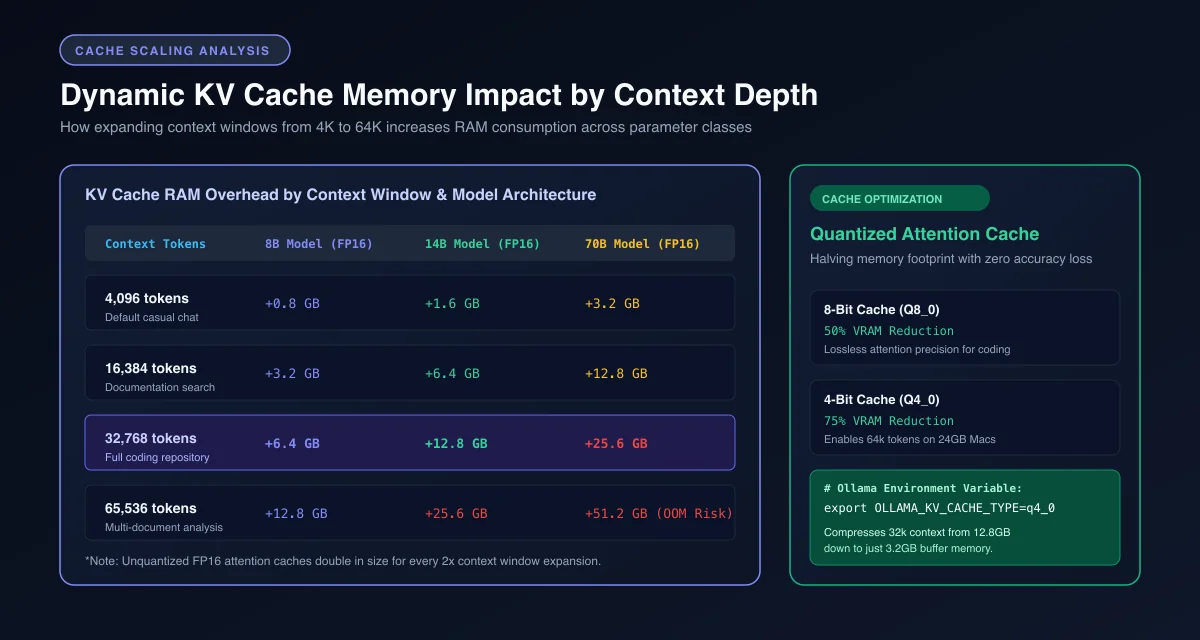The image size is (1200, 640).
Task: Select the 4-Bit Cache (Q4_0) title
Action: point(882,400)
